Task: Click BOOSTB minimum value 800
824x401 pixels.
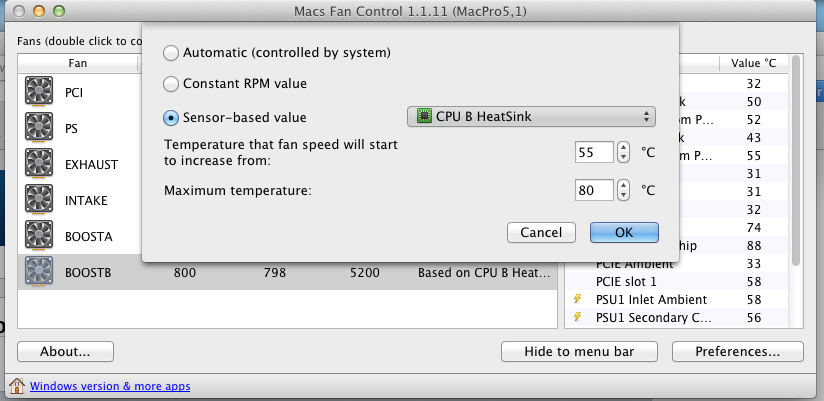Action: click(x=185, y=273)
